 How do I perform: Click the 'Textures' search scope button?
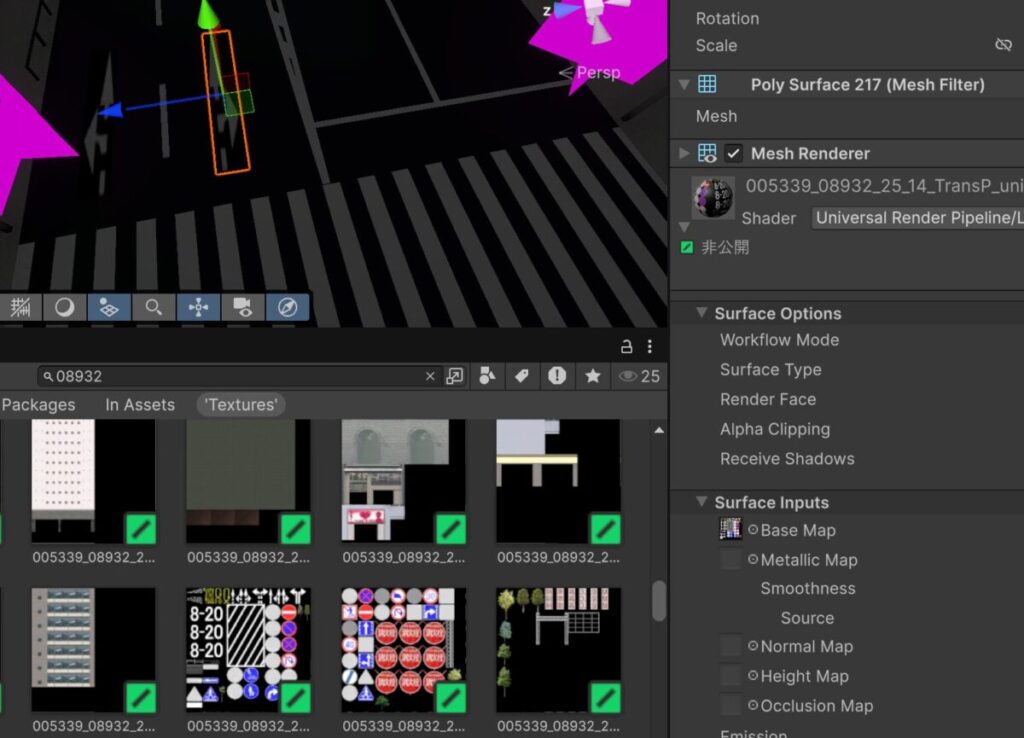click(241, 405)
